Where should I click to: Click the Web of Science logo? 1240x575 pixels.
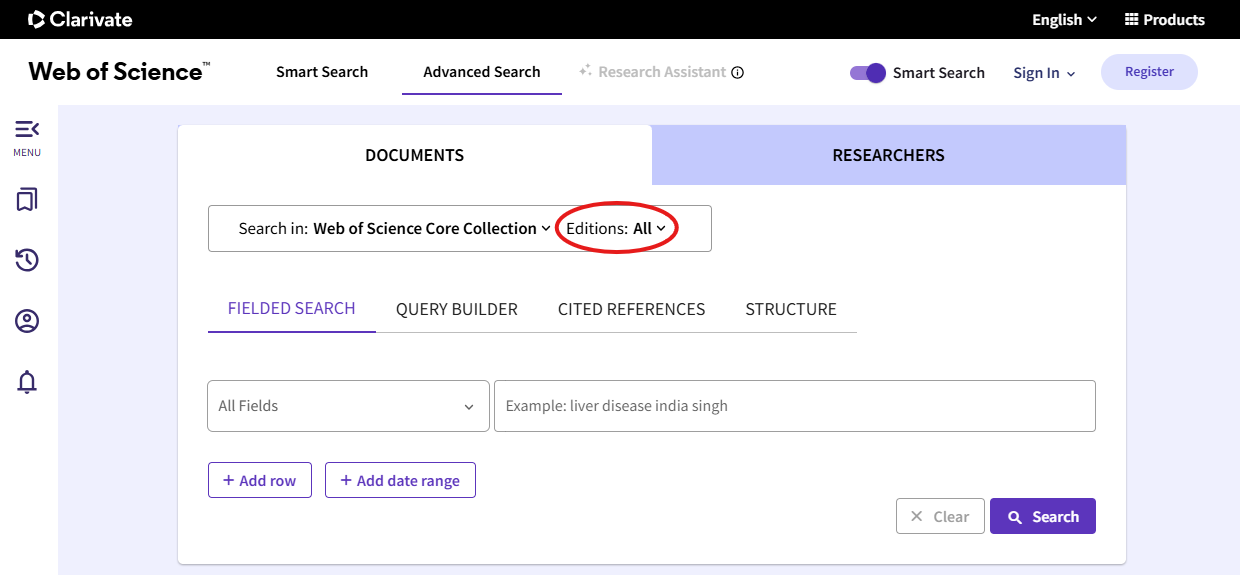point(119,72)
